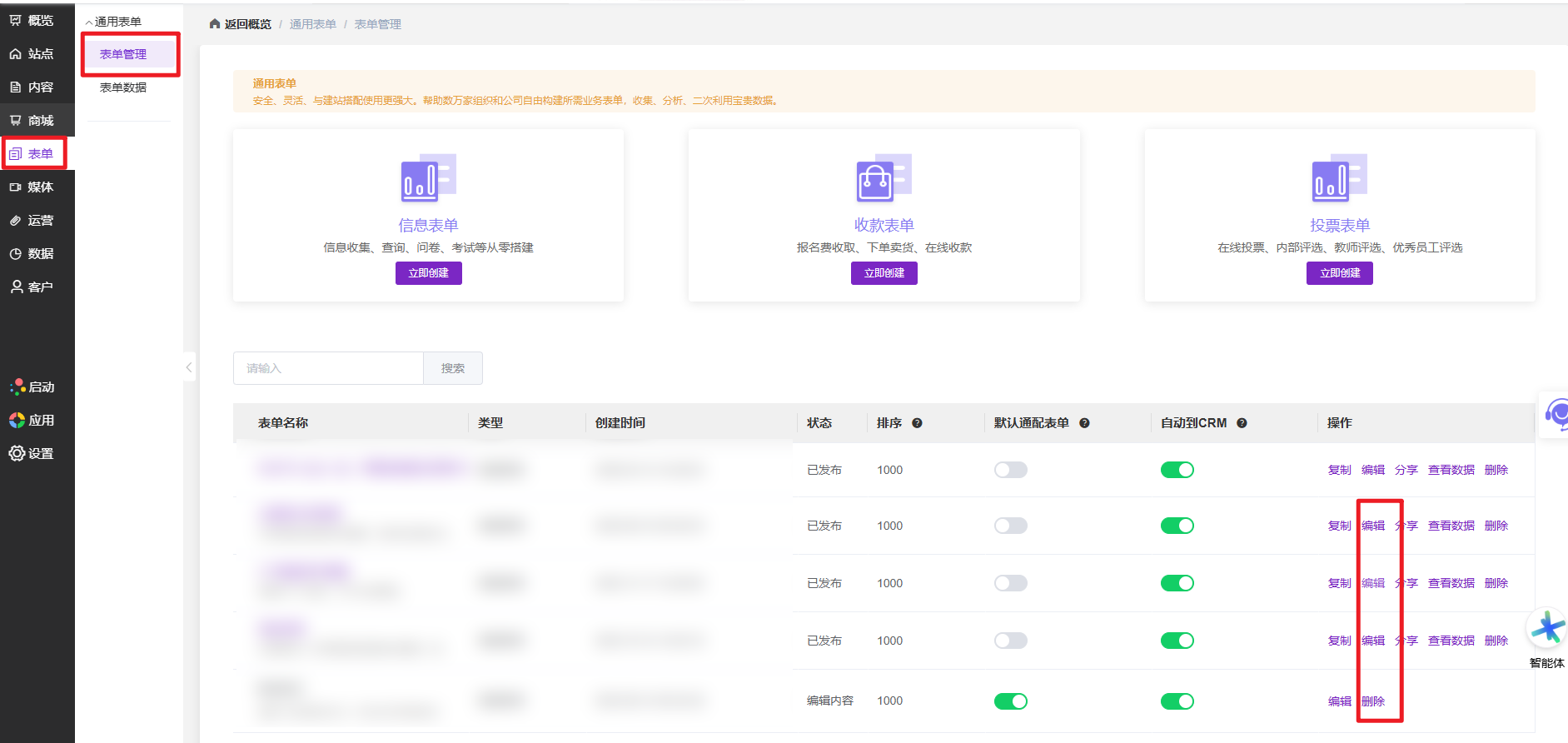Viewport: 1568px width, 743px height.
Task: Disable 自动到CRM toggle in first row
Action: 1177,470
